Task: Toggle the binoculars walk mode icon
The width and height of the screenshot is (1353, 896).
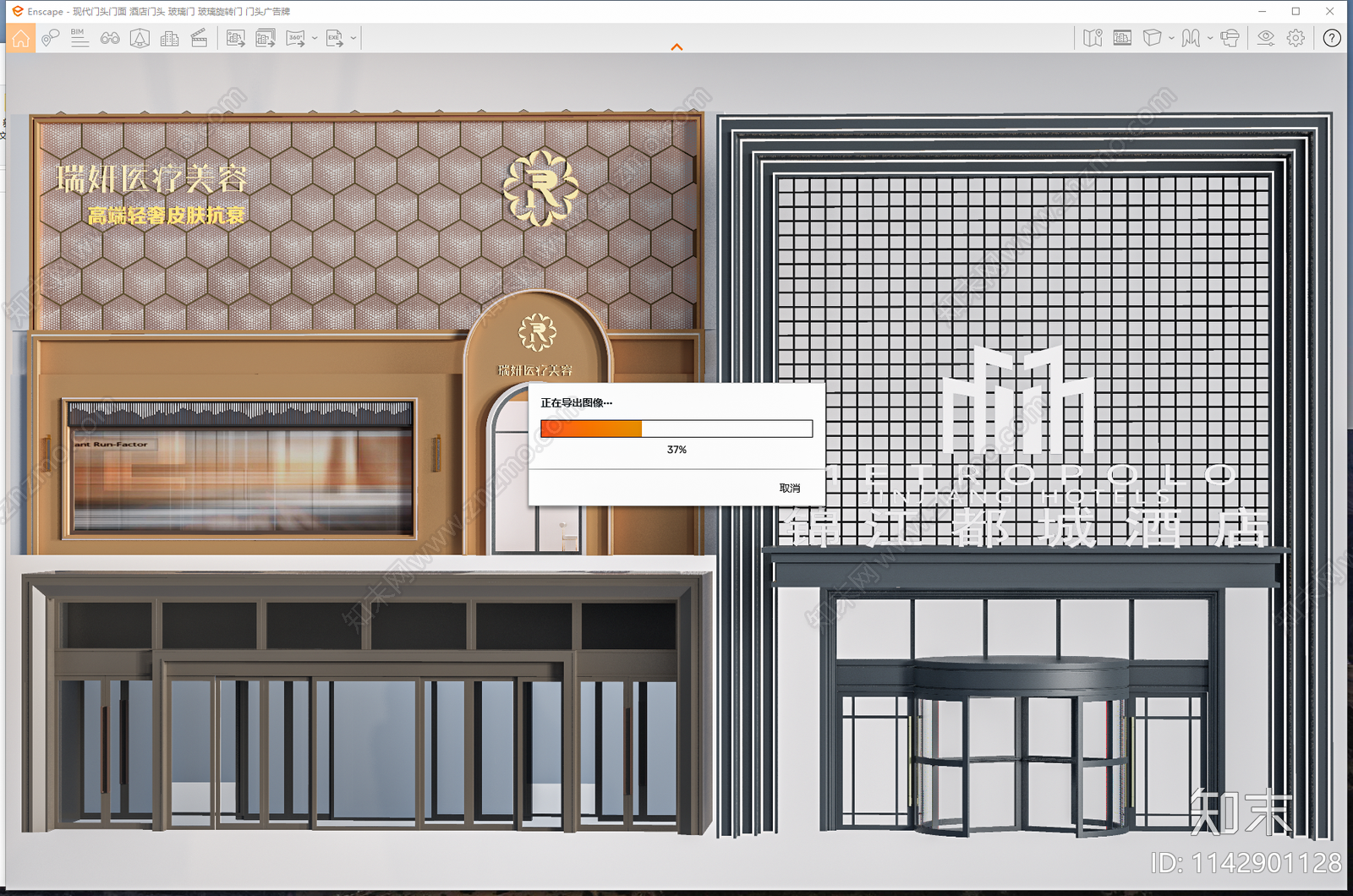Action: tap(110, 38)
